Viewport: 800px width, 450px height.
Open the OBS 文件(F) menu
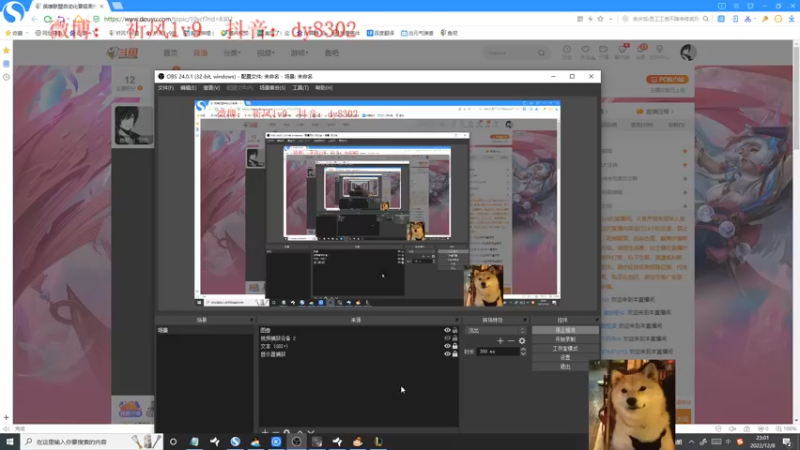coord(165,88)
